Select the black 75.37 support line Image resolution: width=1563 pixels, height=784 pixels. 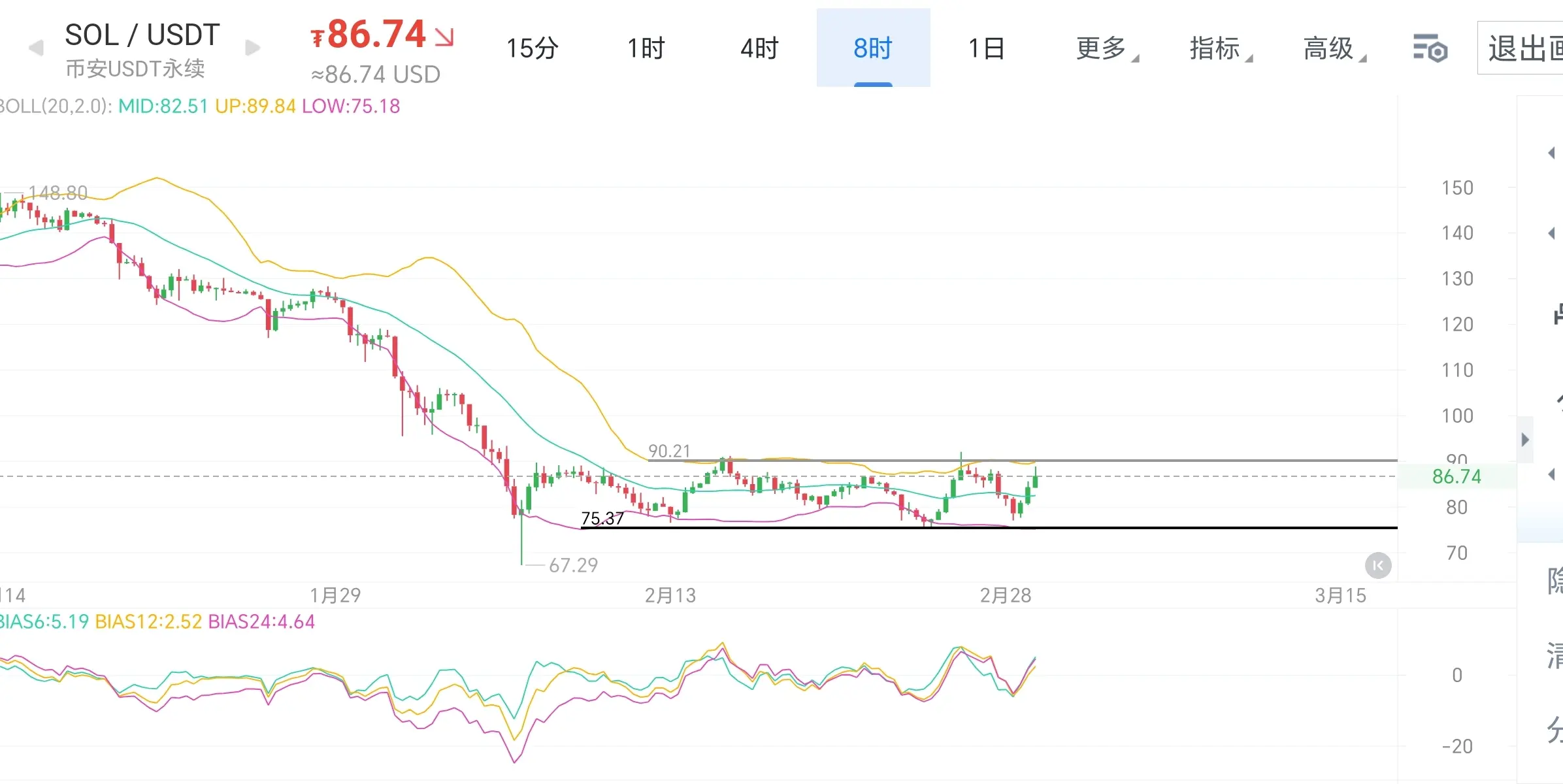(x=1176, y=527)
